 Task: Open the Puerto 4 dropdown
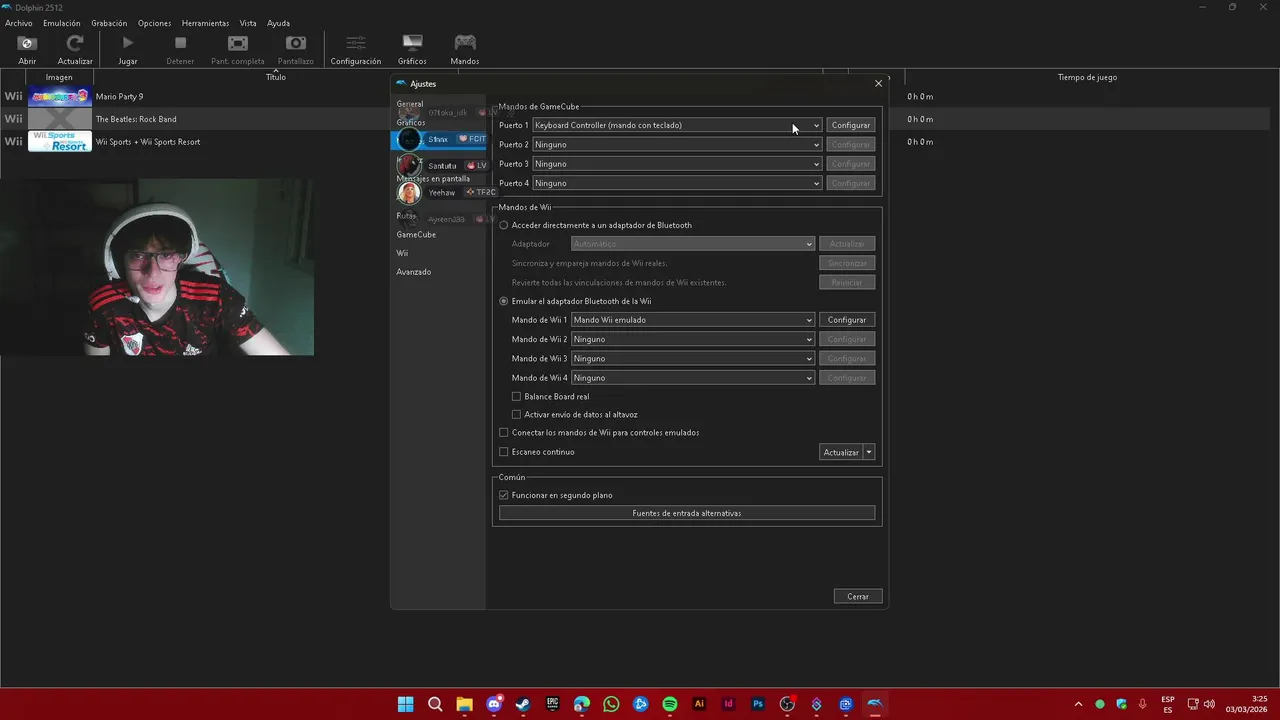click(677, 183)
